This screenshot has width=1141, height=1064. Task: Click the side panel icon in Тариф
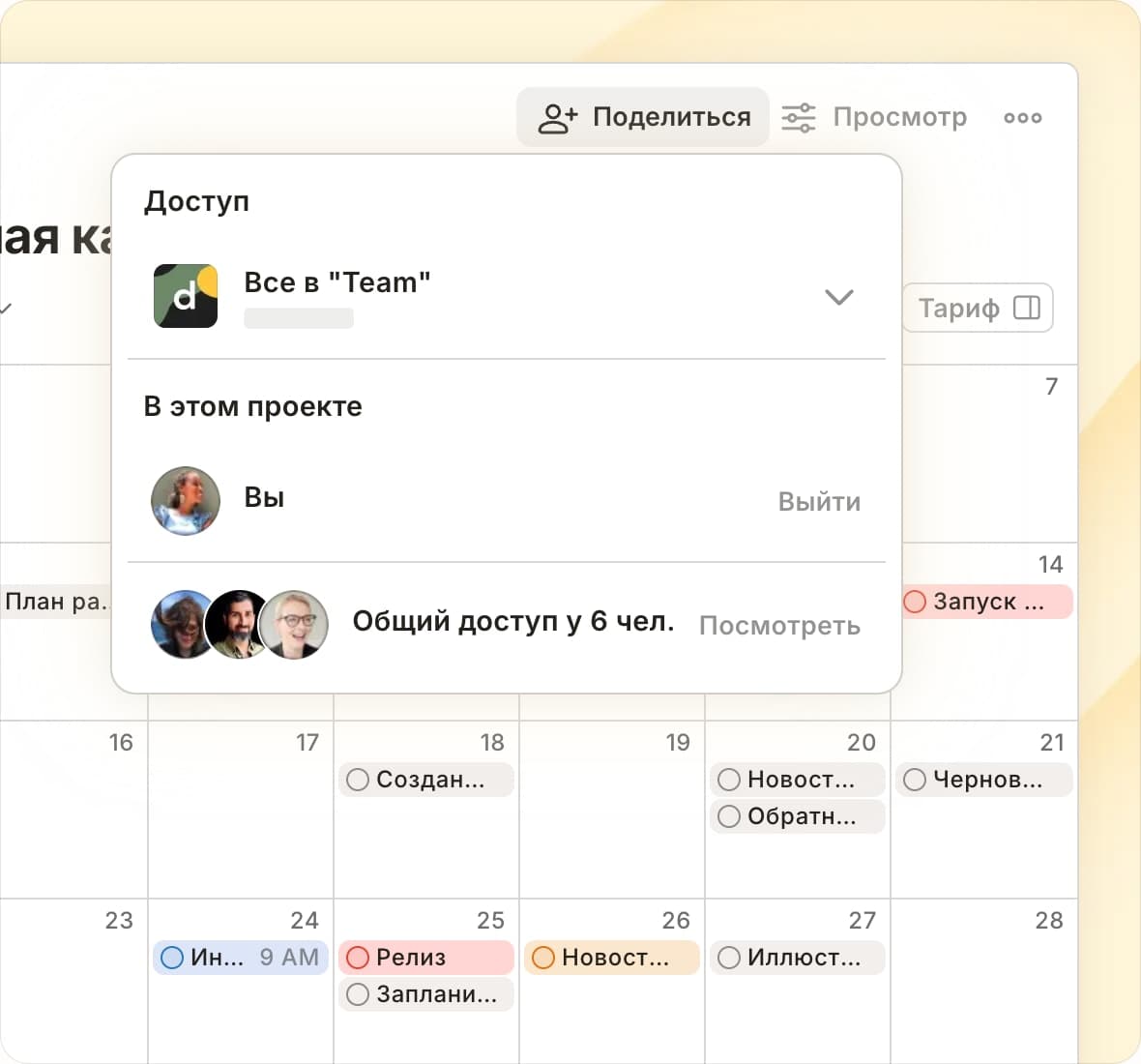tap(1026, 309)
